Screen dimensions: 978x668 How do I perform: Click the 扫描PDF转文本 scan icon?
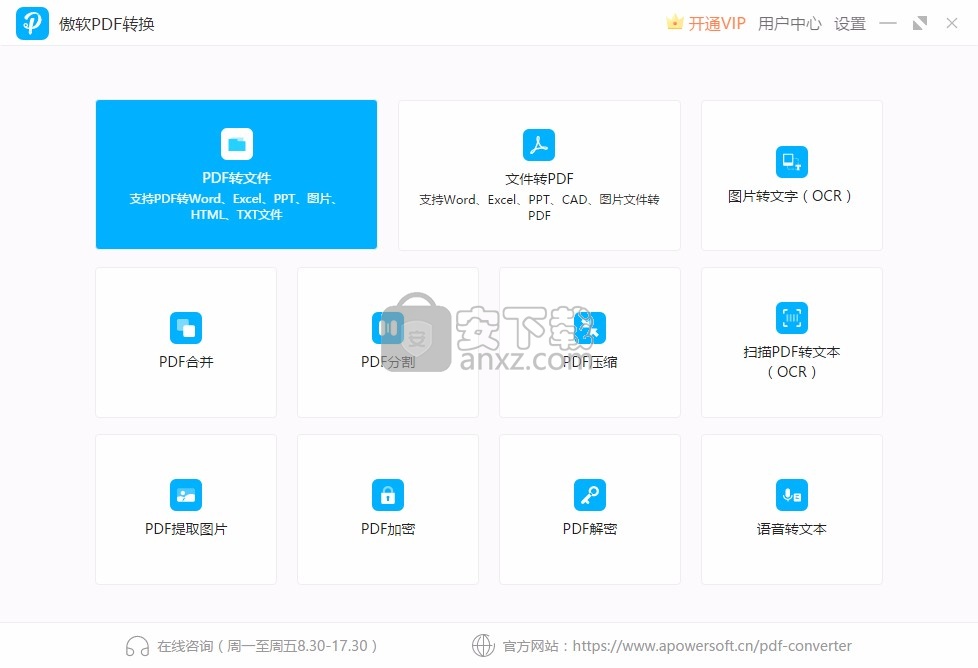tap(792, 318)
